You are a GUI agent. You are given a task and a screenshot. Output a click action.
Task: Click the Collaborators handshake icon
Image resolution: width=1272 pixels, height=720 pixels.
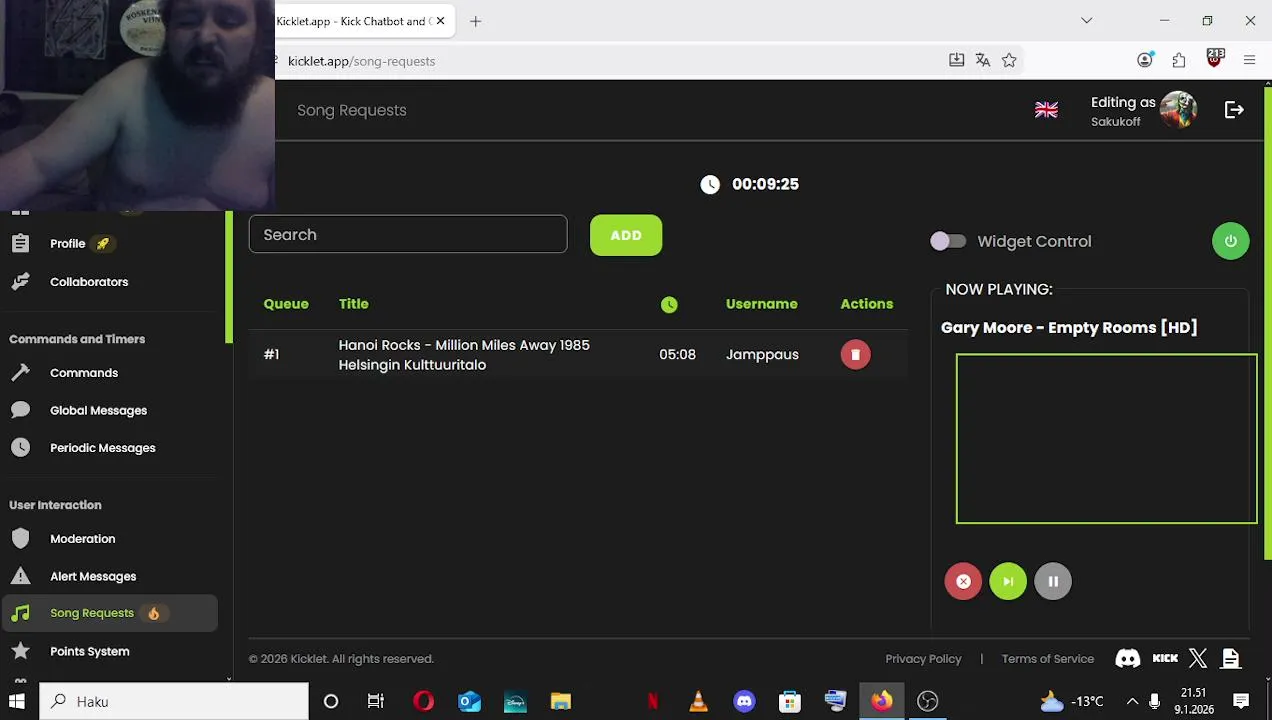point(20,281)
